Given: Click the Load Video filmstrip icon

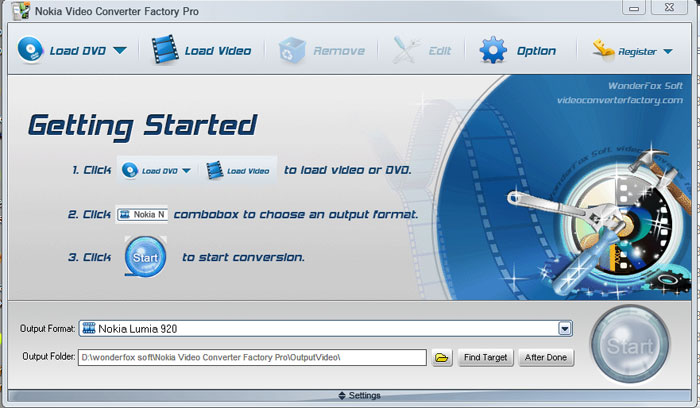Looking at the screenshot, I should click(166, 49).
